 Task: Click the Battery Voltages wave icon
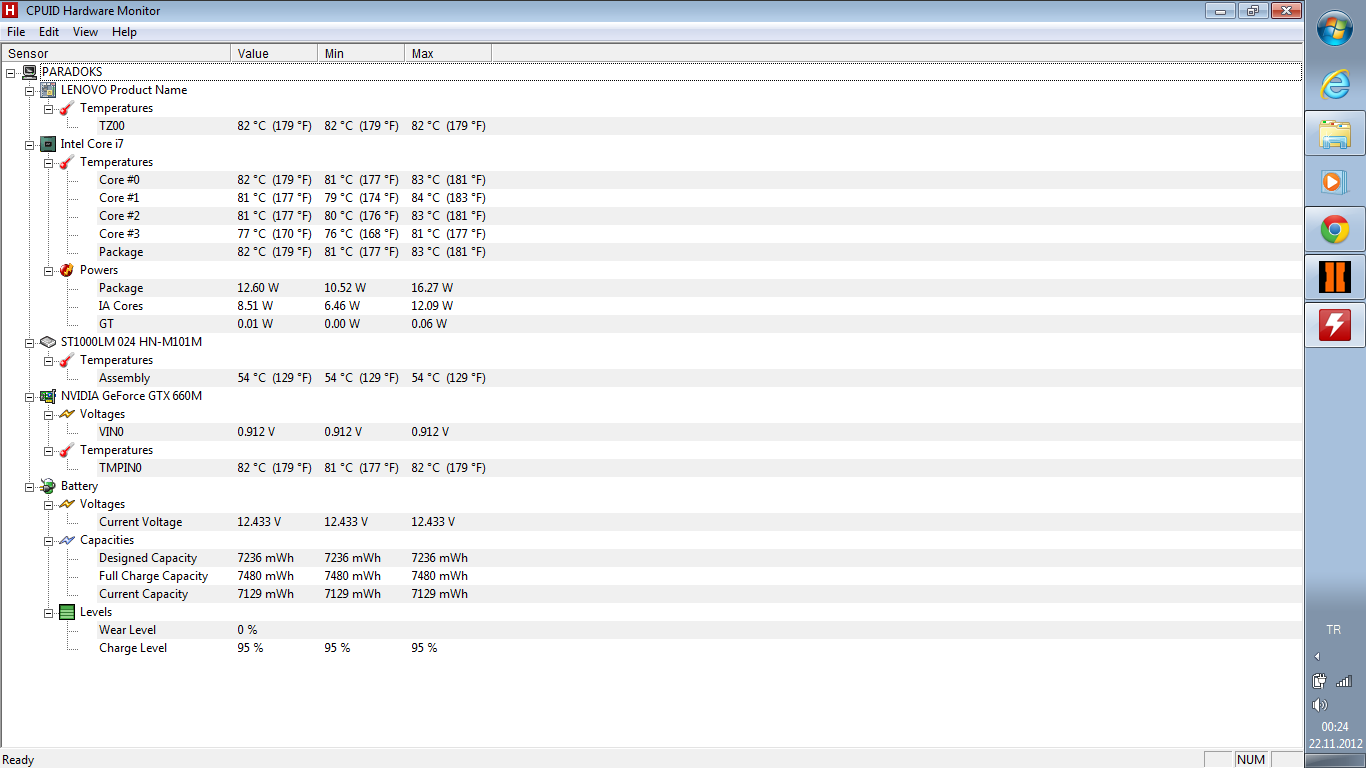coord(67,504)
